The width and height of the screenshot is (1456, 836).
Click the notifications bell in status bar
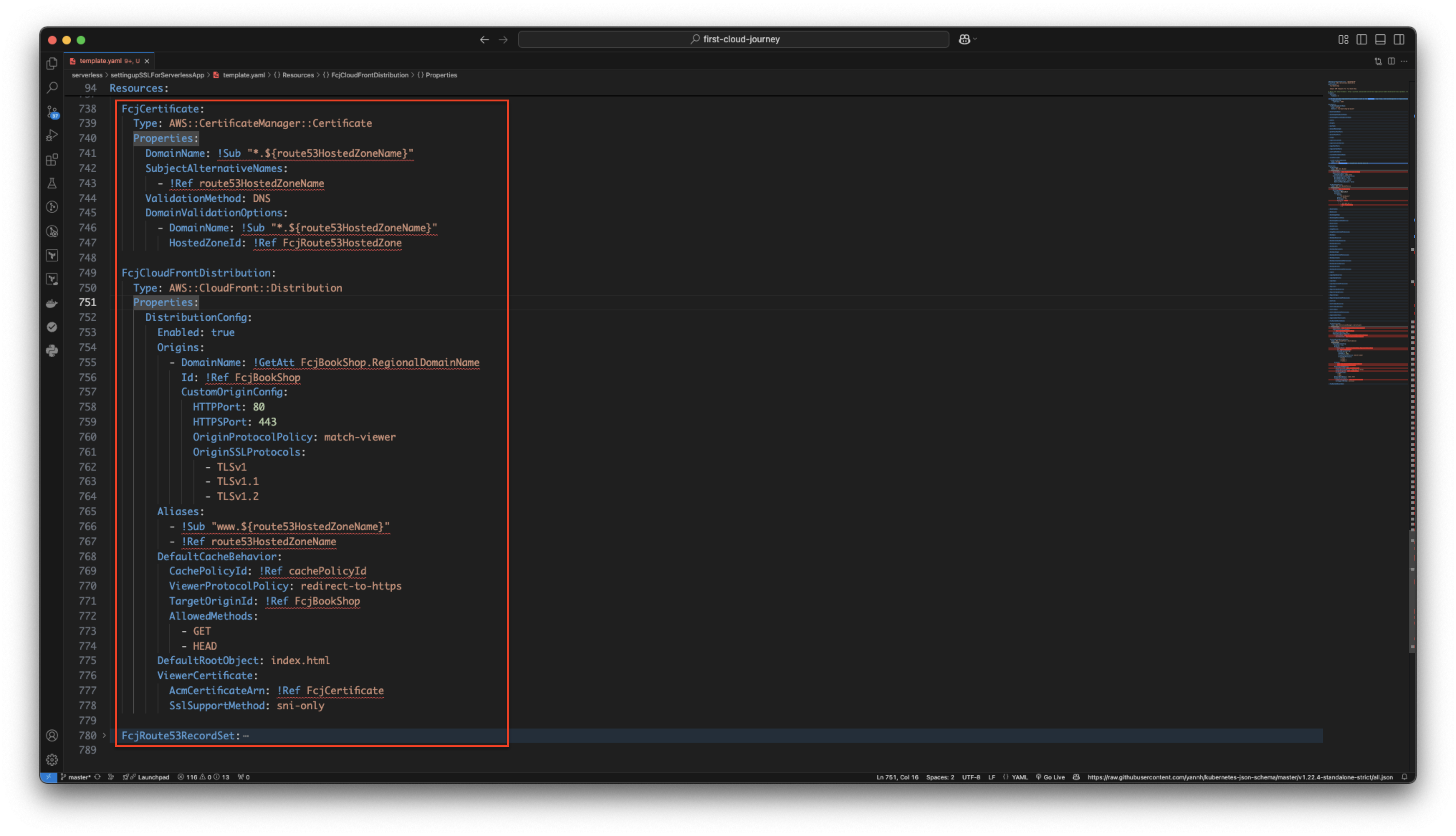point(1404,777)
